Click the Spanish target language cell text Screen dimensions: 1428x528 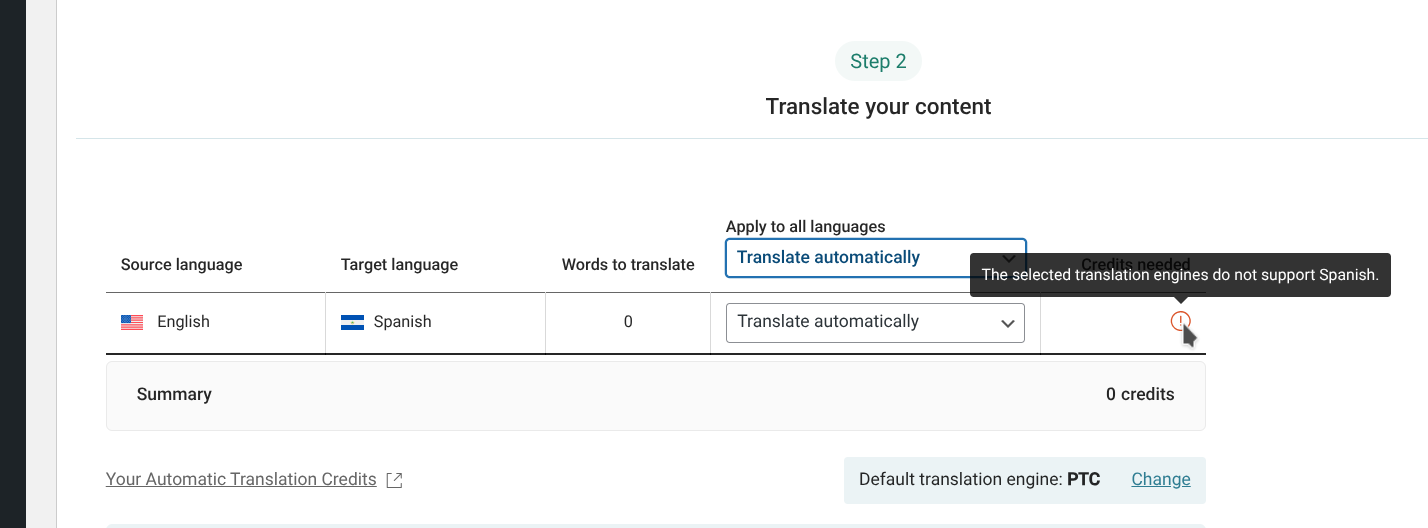402,322
